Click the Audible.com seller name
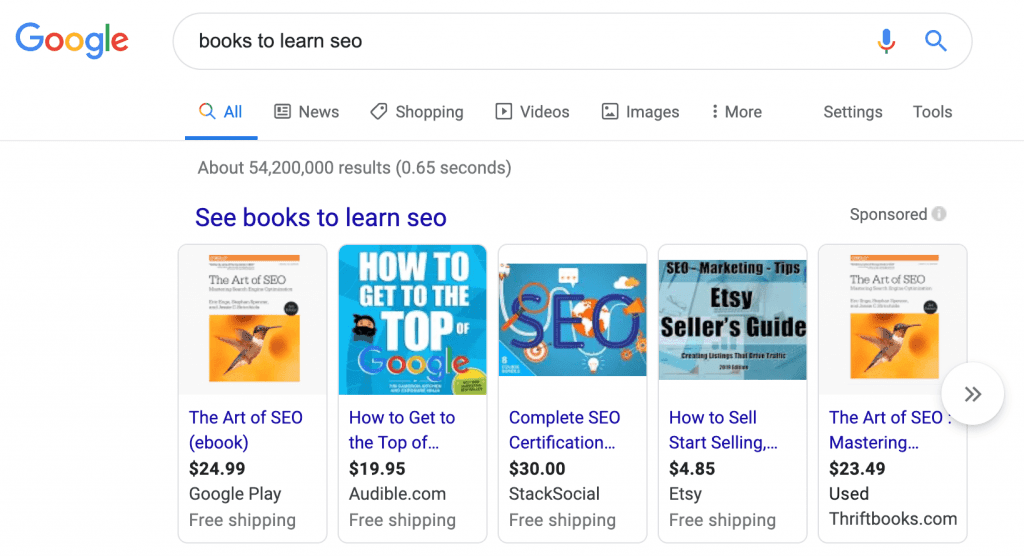1024x556 pixels. (x=397, y=494)
